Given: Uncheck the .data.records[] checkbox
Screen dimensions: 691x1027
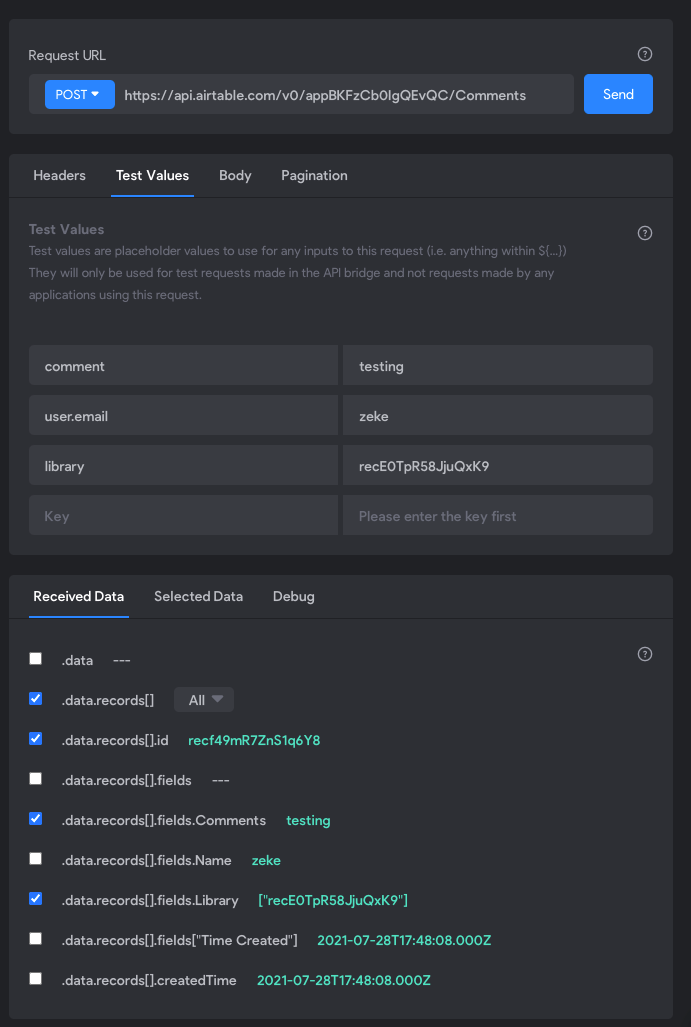Looking at the screenshot, I should [x=35, y=699].
